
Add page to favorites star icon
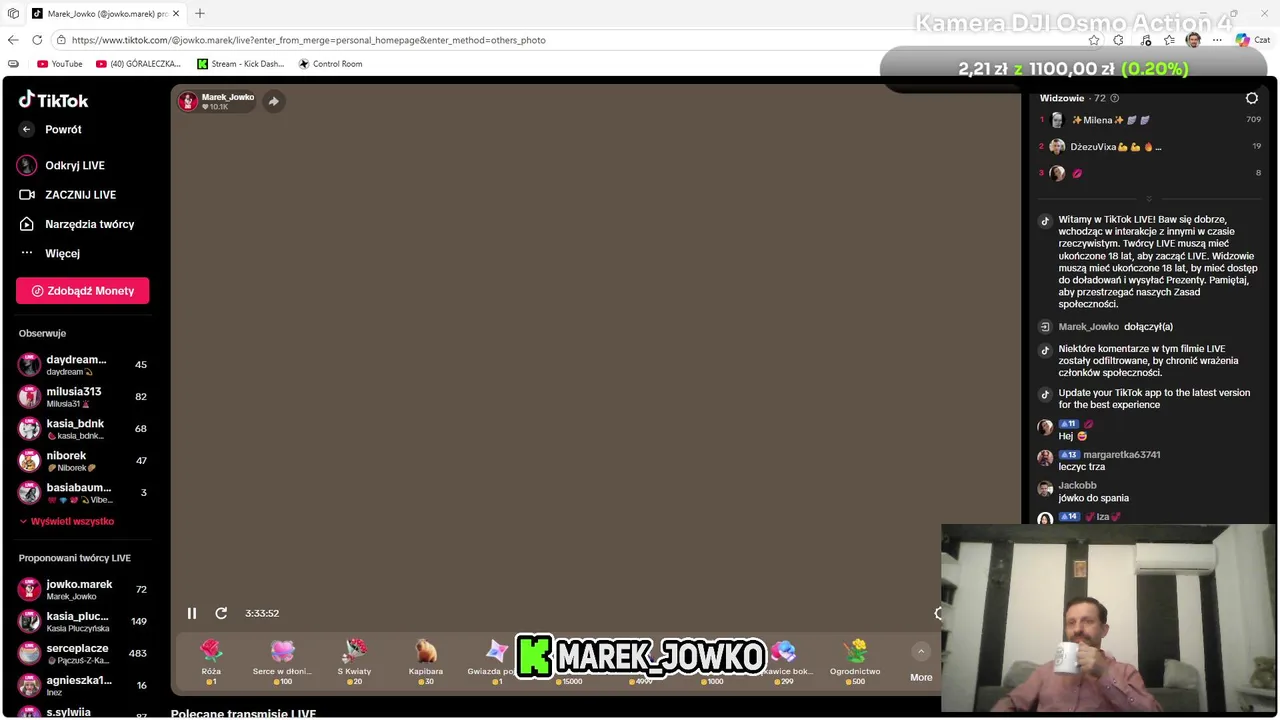1094,40
